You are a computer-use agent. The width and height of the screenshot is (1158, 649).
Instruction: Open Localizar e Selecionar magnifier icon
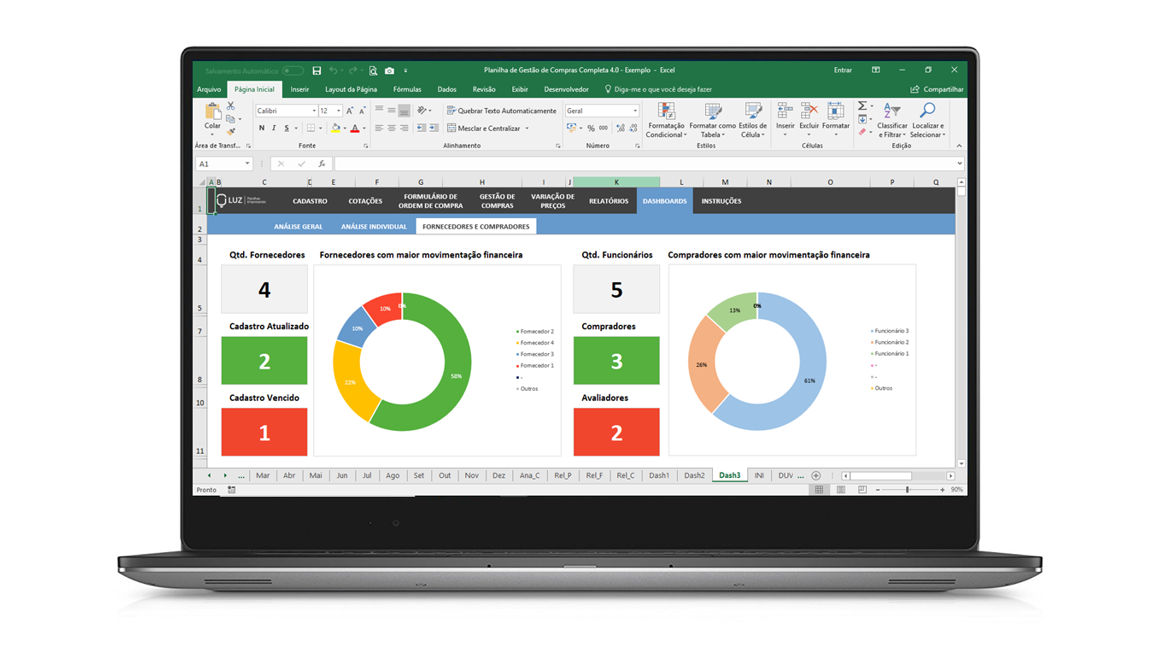tap(927, 111)
